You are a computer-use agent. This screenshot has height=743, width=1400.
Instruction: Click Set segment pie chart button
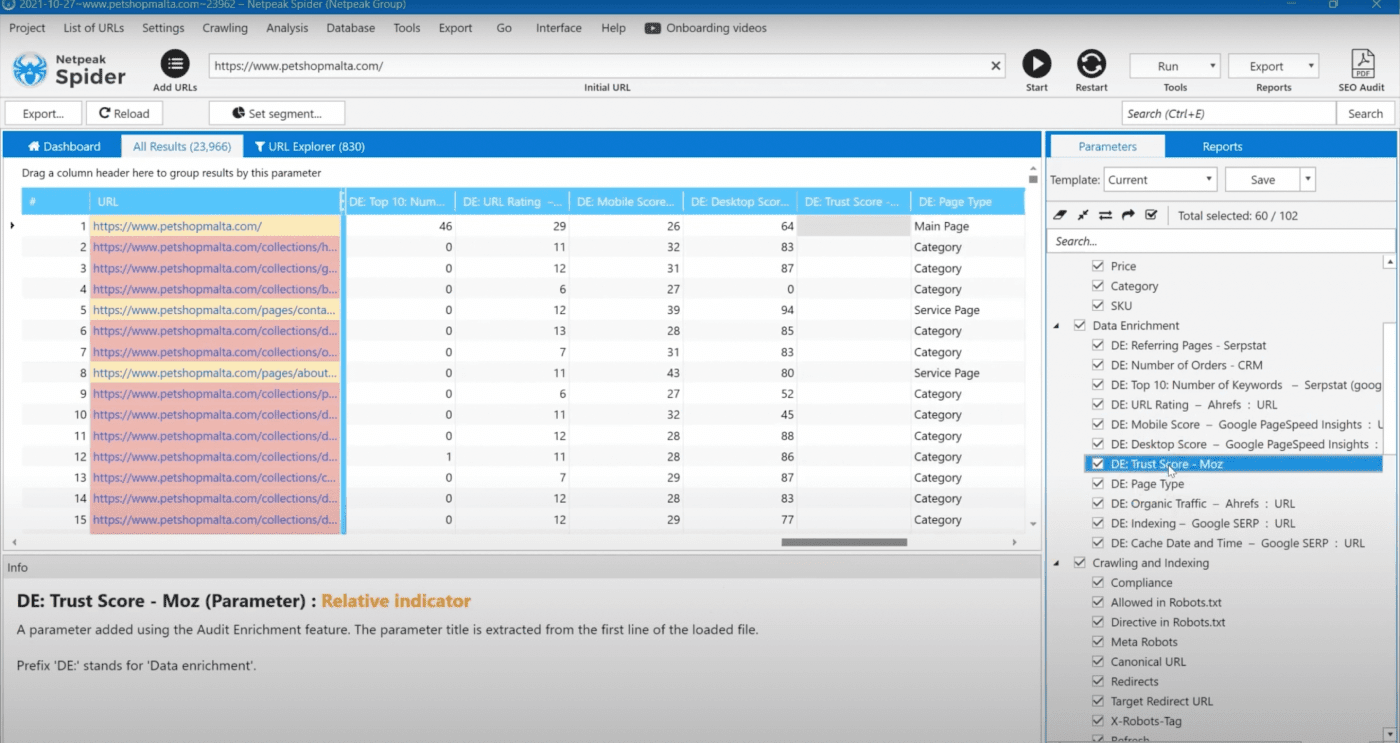tap(277, 113)
